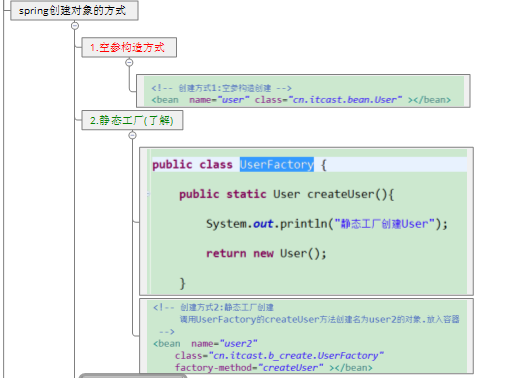Click 'public static User createUser(){' line
This screenshot has height=378, width=507.
tap(286, 194)
